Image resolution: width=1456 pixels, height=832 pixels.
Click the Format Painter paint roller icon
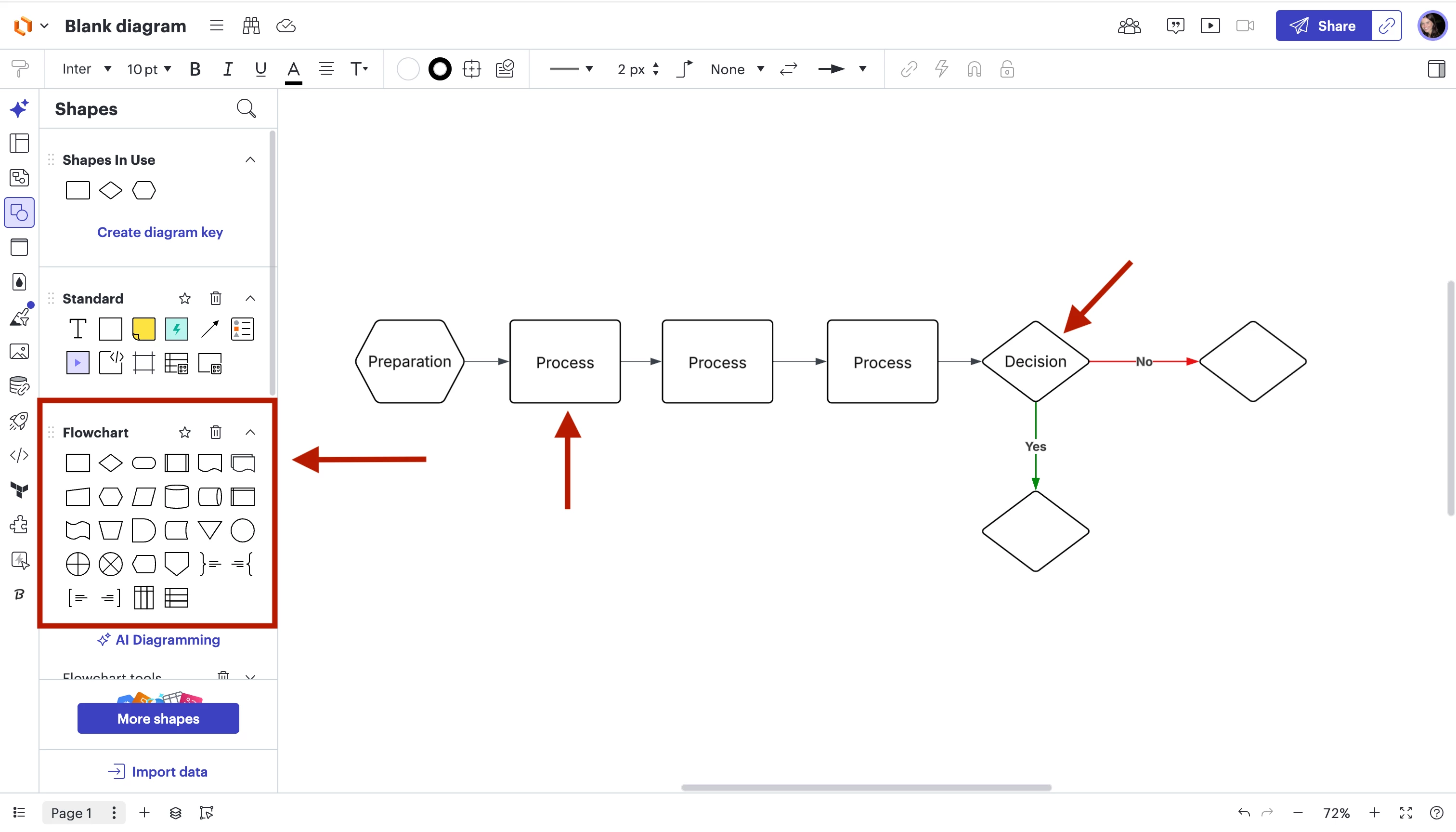19,69
